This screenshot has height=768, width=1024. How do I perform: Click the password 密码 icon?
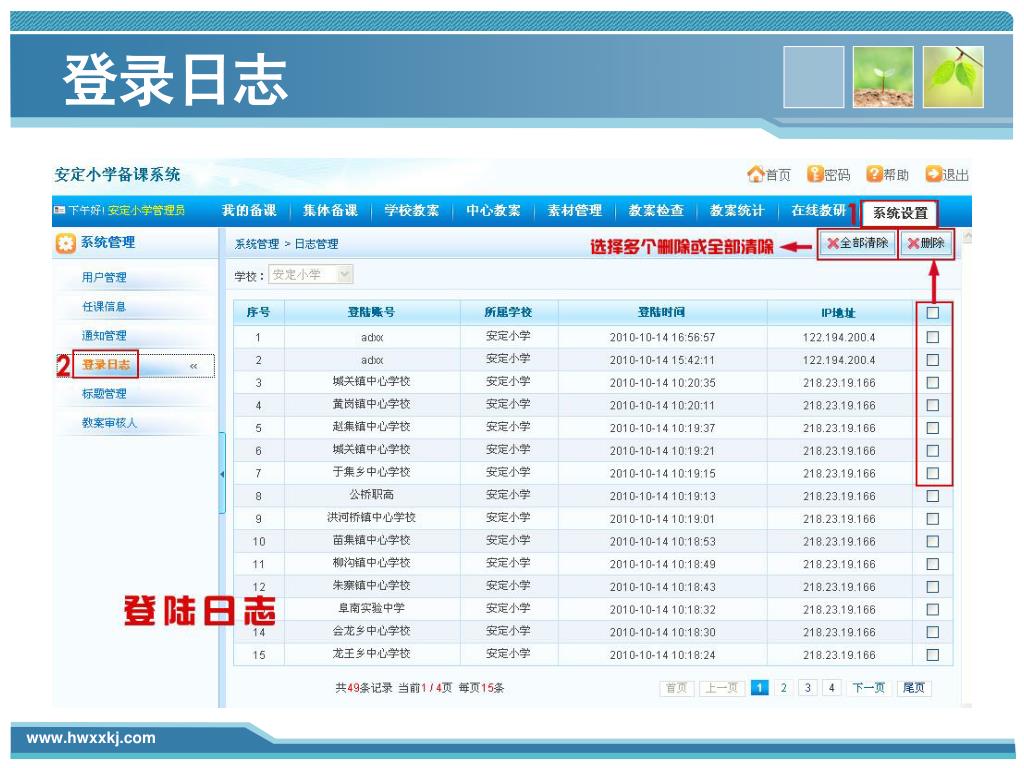(x=815, y=175)
